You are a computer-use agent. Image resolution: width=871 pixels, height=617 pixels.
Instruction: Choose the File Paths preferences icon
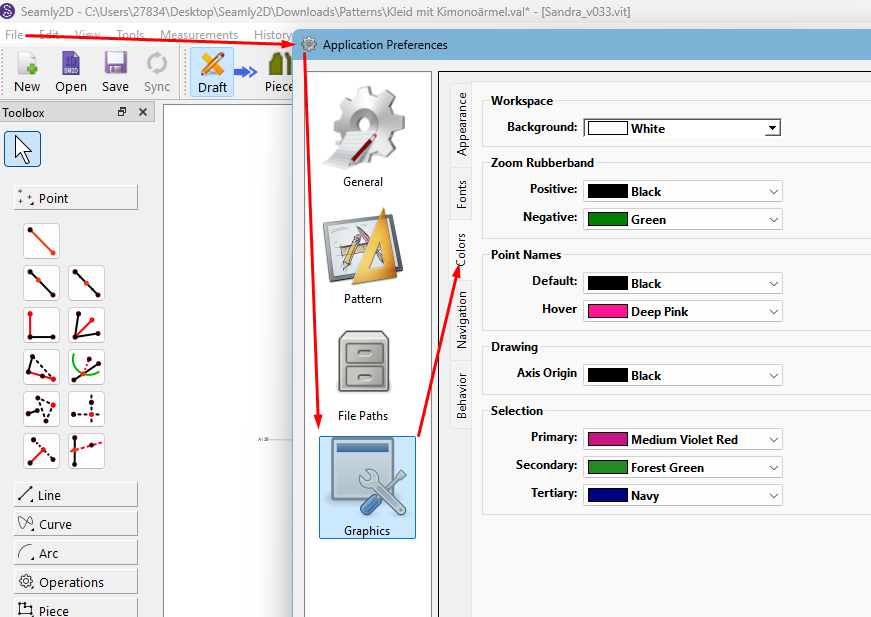363,372
